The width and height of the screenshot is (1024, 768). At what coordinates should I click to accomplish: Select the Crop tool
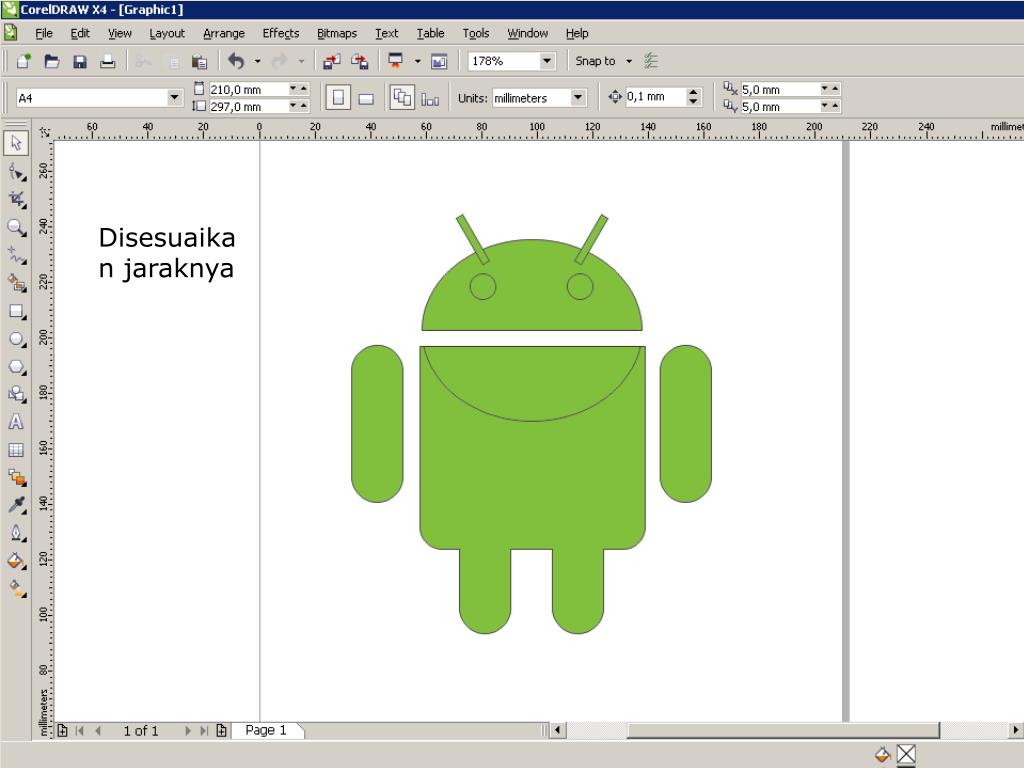(x=16, y=199)
